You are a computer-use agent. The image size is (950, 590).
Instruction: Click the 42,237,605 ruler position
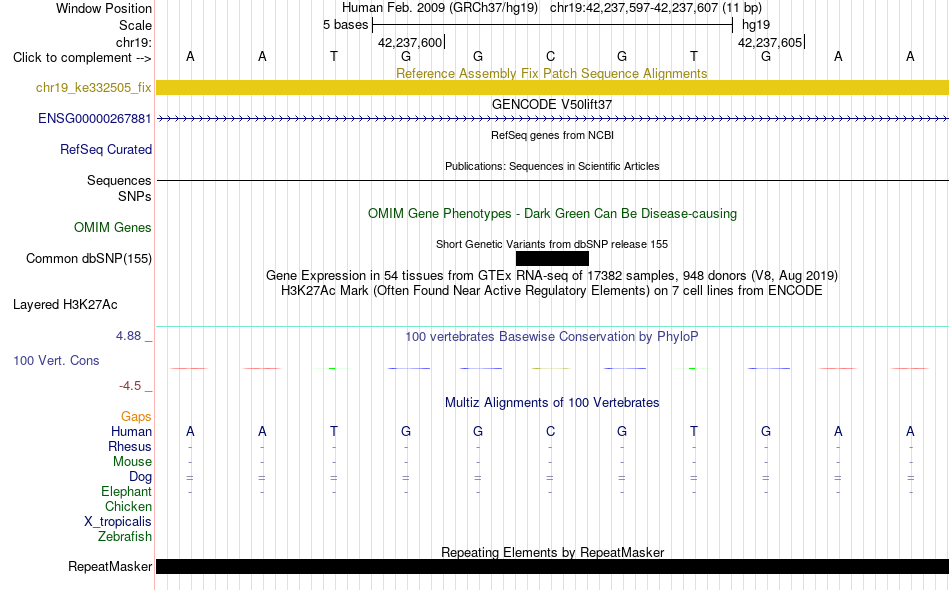click(x=770, y=42)
